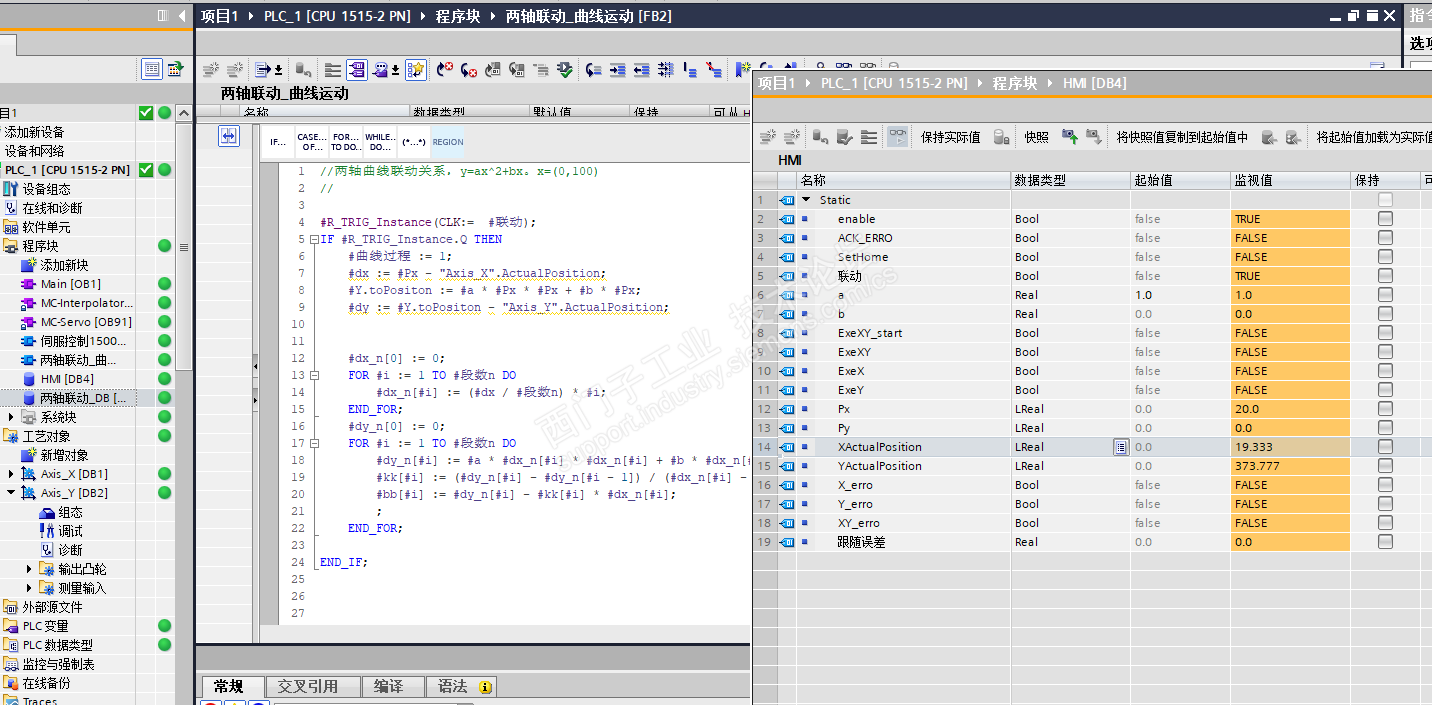Select the monitor value cell of Px
This screenshot has width=1432, height=705.
1289,409
